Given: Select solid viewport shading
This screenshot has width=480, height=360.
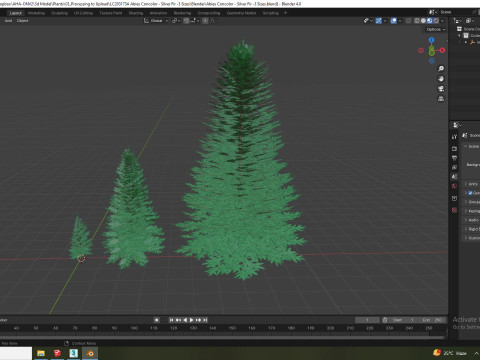Looking at the screenshot, I should 423,21.
